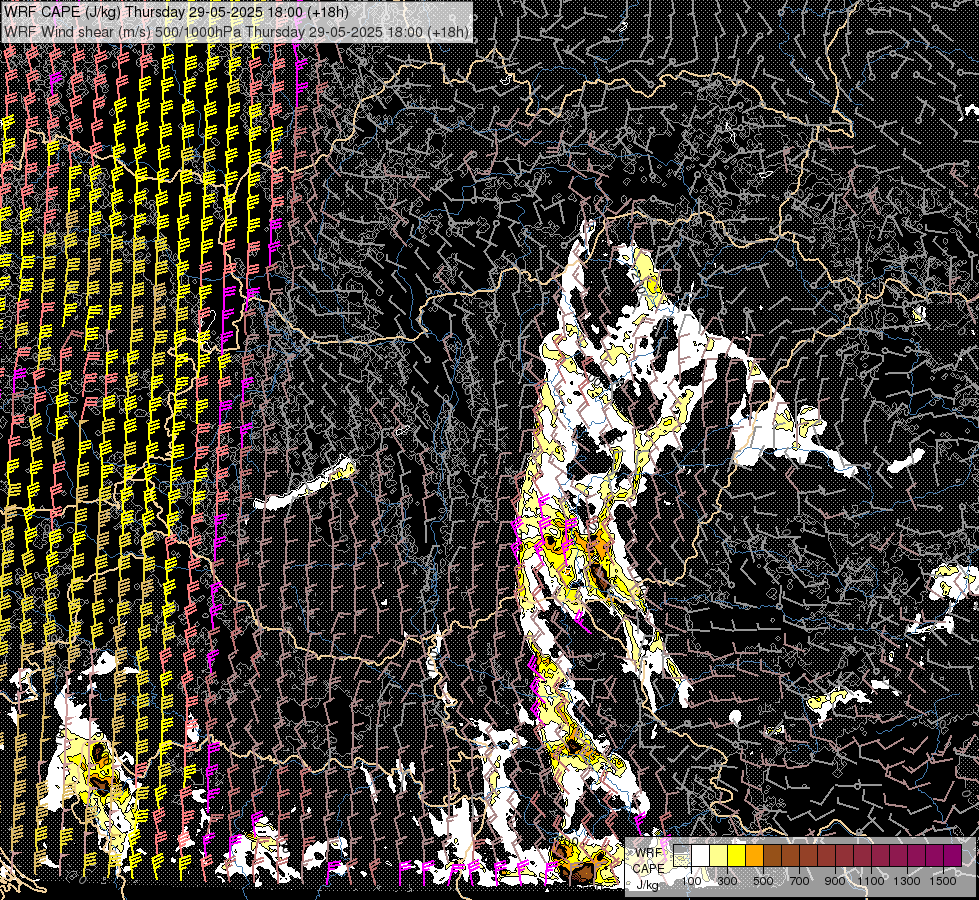The width and height of the screenshot is (979, 900).
Task: Click the WRF Wind shear title line
Action: click(236, 32)
